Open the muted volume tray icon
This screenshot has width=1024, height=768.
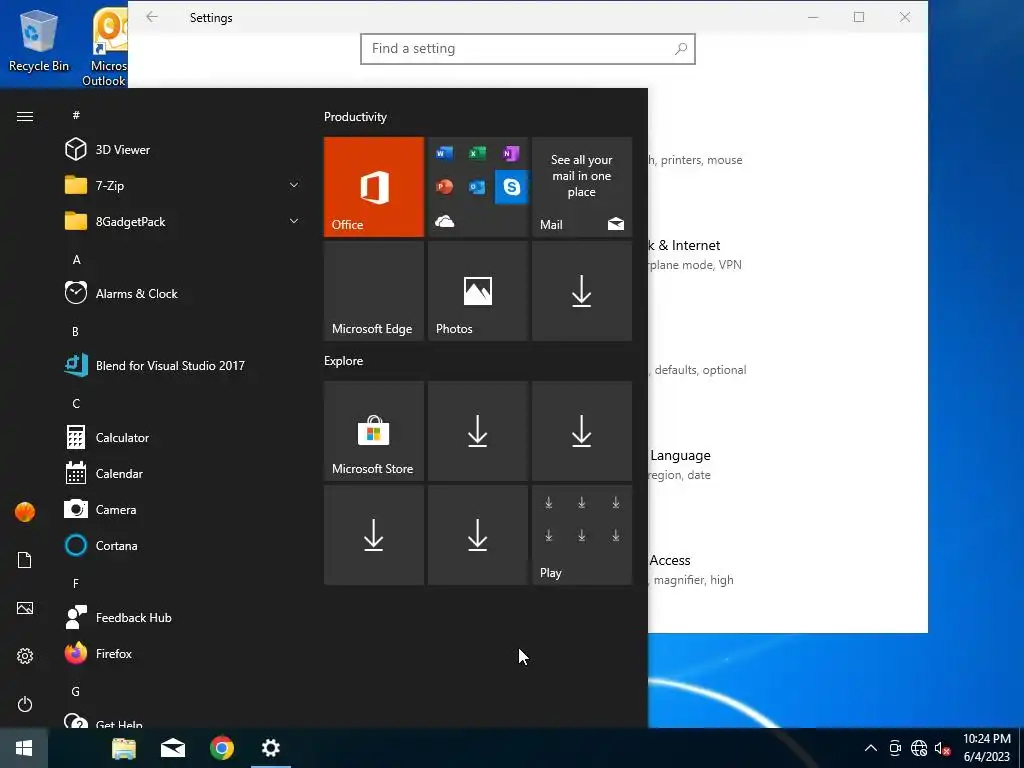[942, 748]
